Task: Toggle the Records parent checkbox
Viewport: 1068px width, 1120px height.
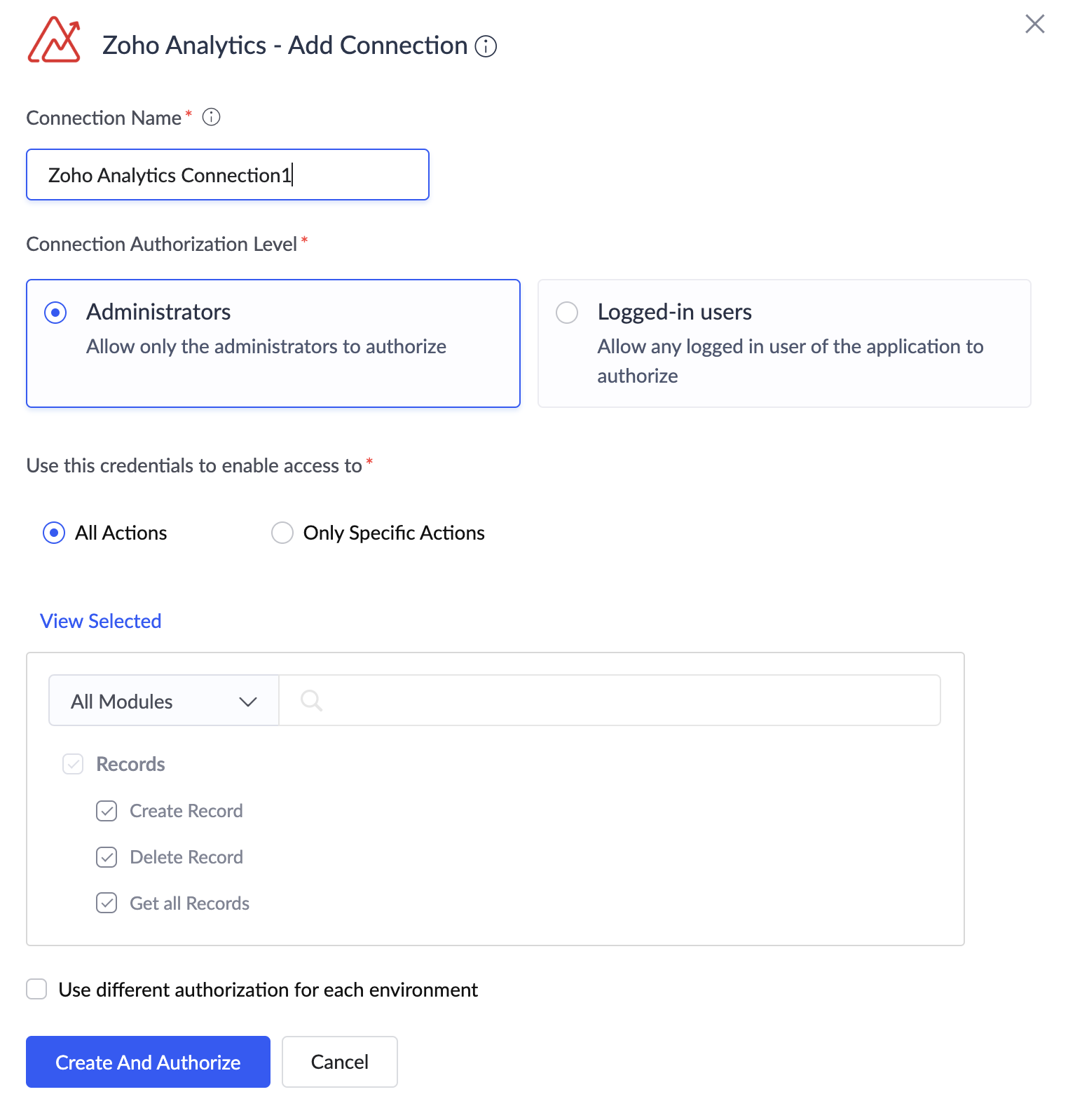Action: click(x=73, y=764)
